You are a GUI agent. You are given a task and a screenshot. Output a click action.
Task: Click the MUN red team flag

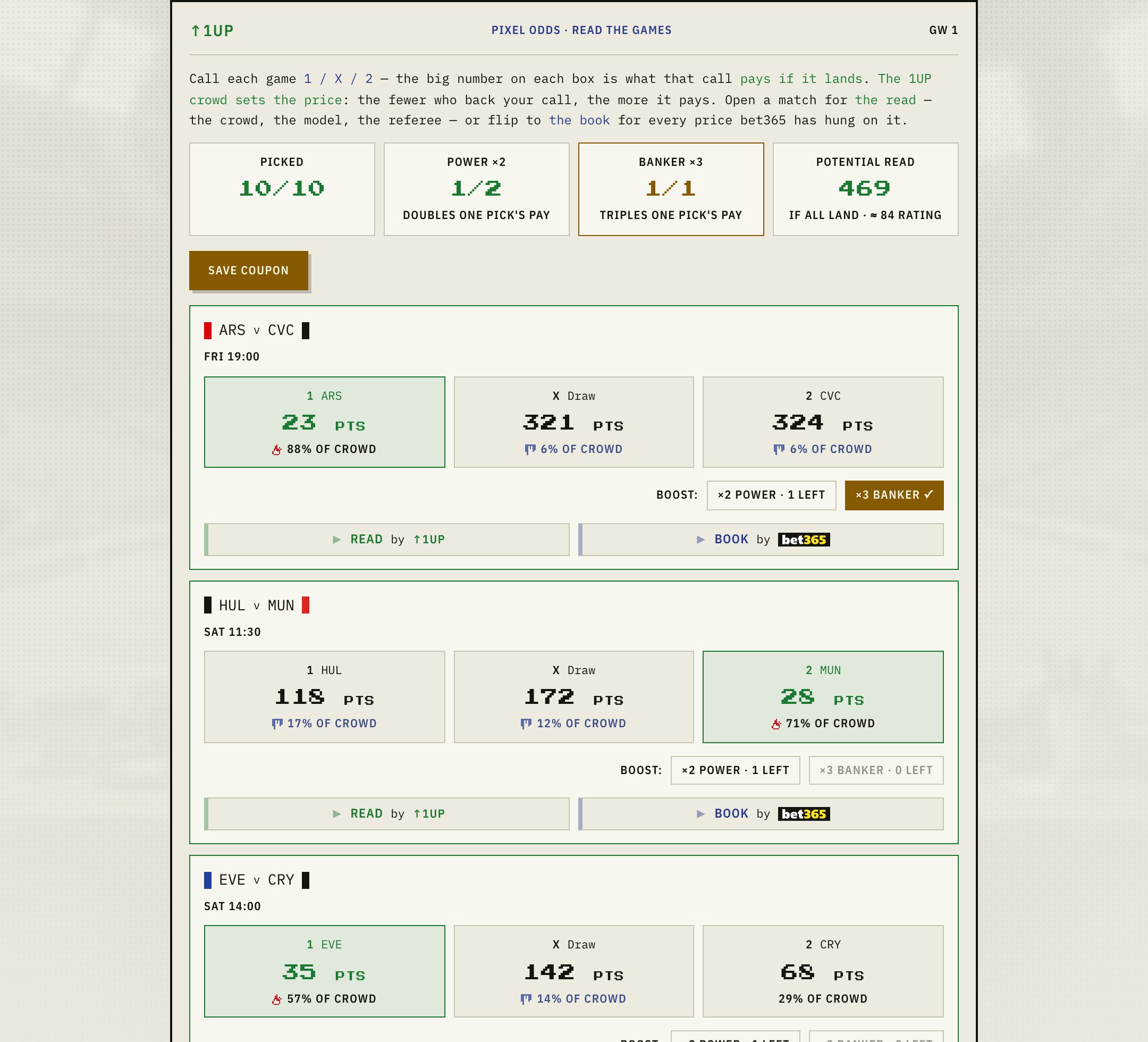306,605
